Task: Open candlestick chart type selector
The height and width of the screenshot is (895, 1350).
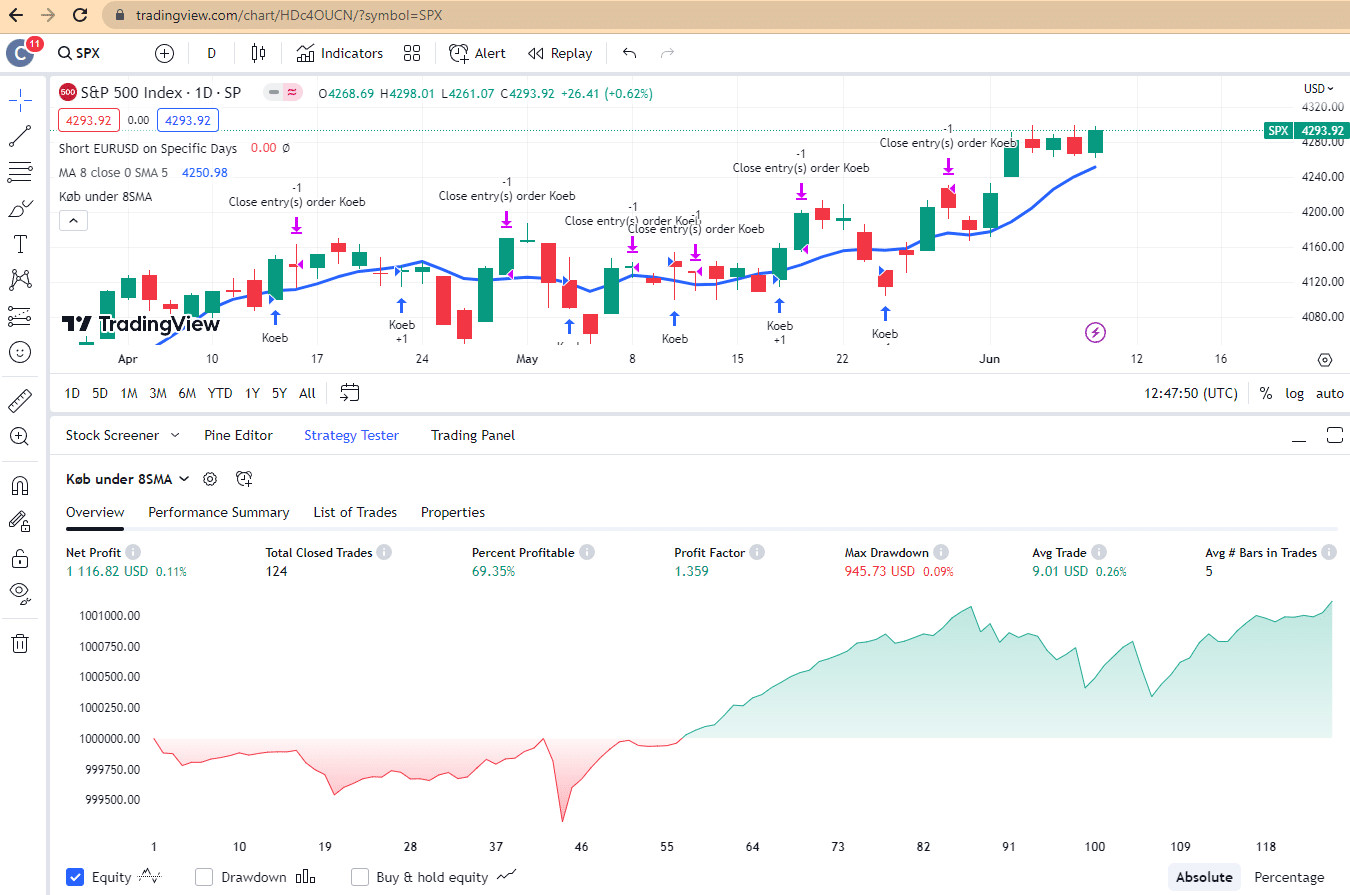Action: click(258, 53)
